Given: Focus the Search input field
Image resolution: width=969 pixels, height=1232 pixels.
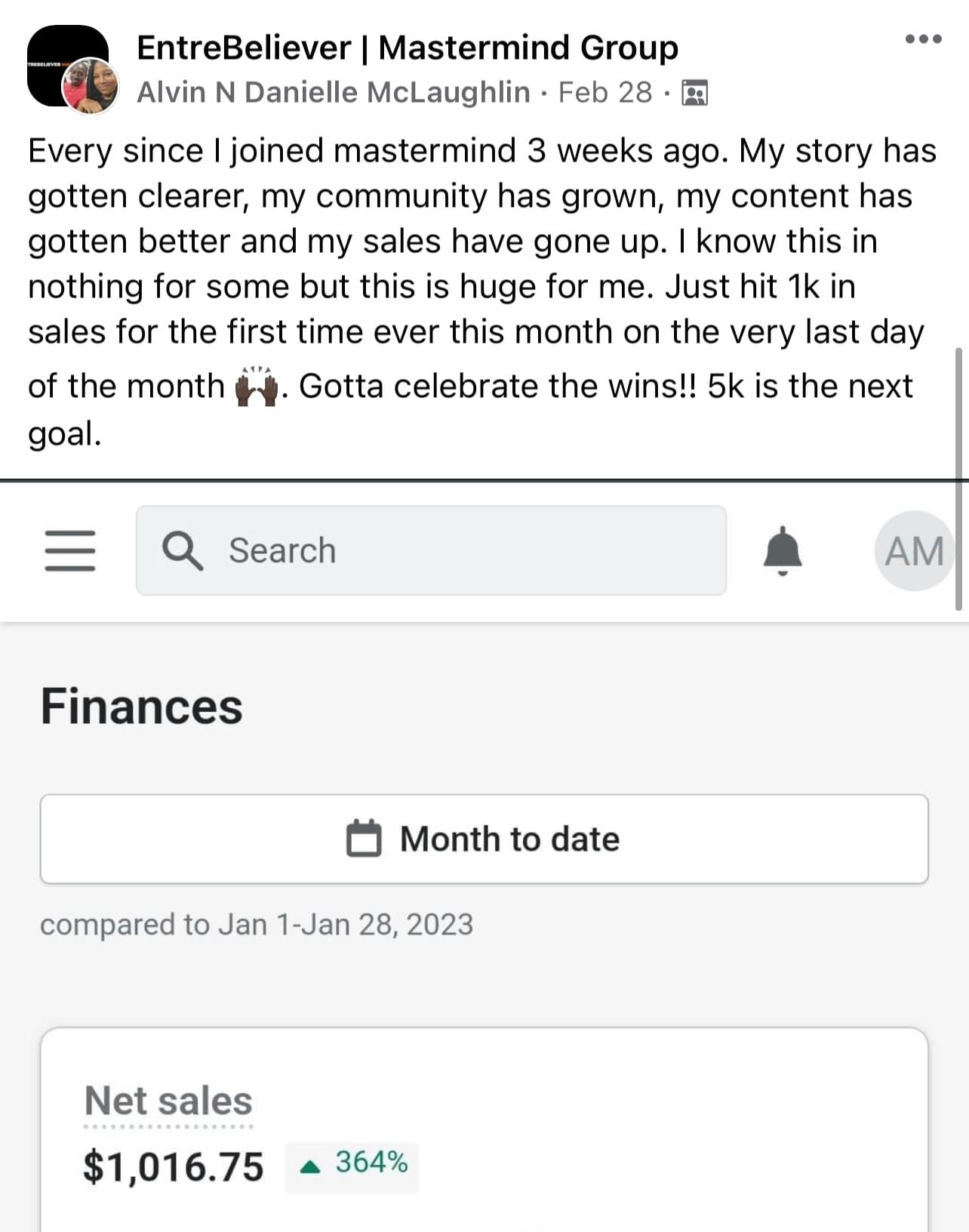Looking at the screenshot, I should (x=453, y=550).
